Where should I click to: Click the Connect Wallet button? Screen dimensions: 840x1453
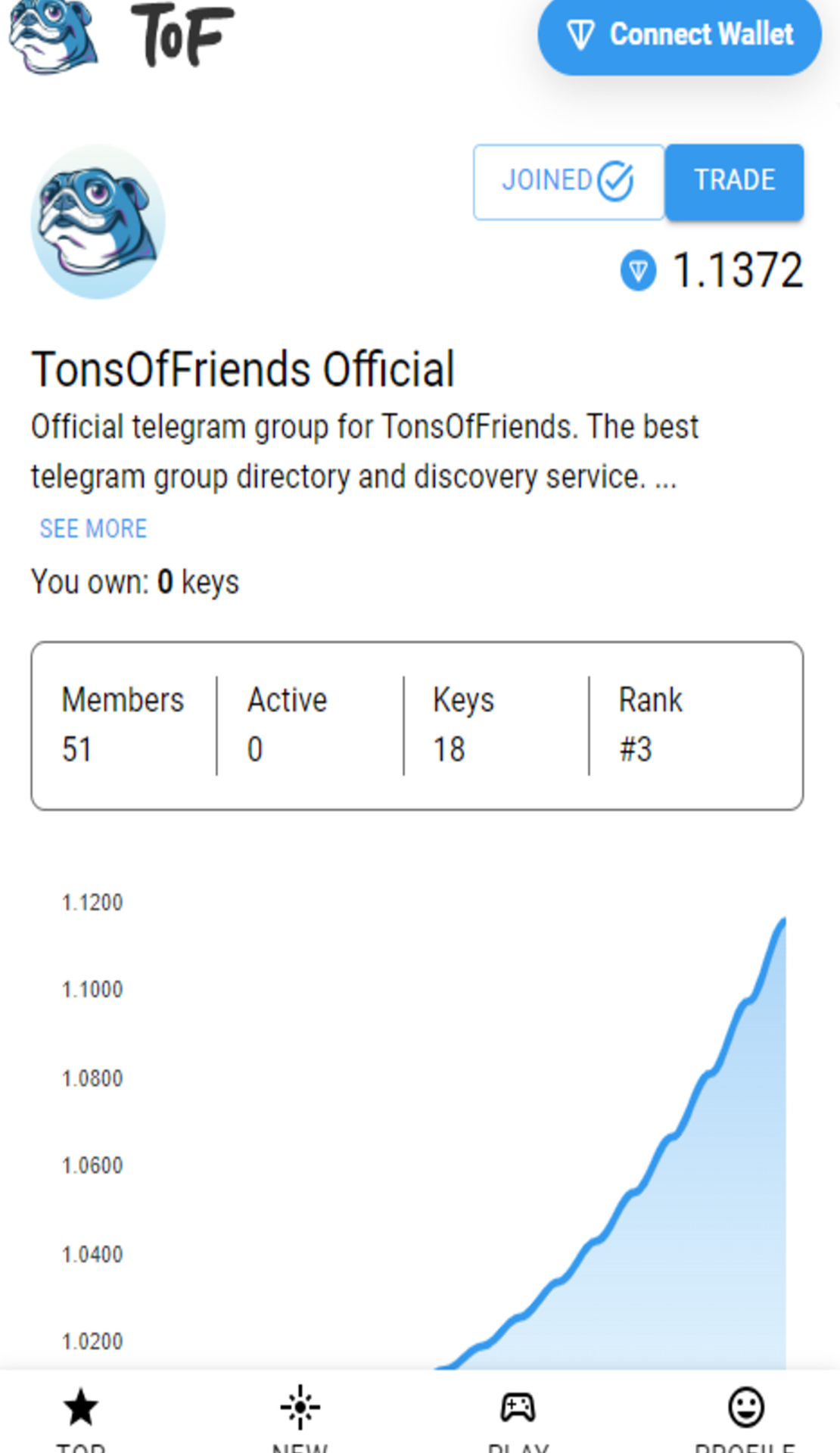[680, 35]
